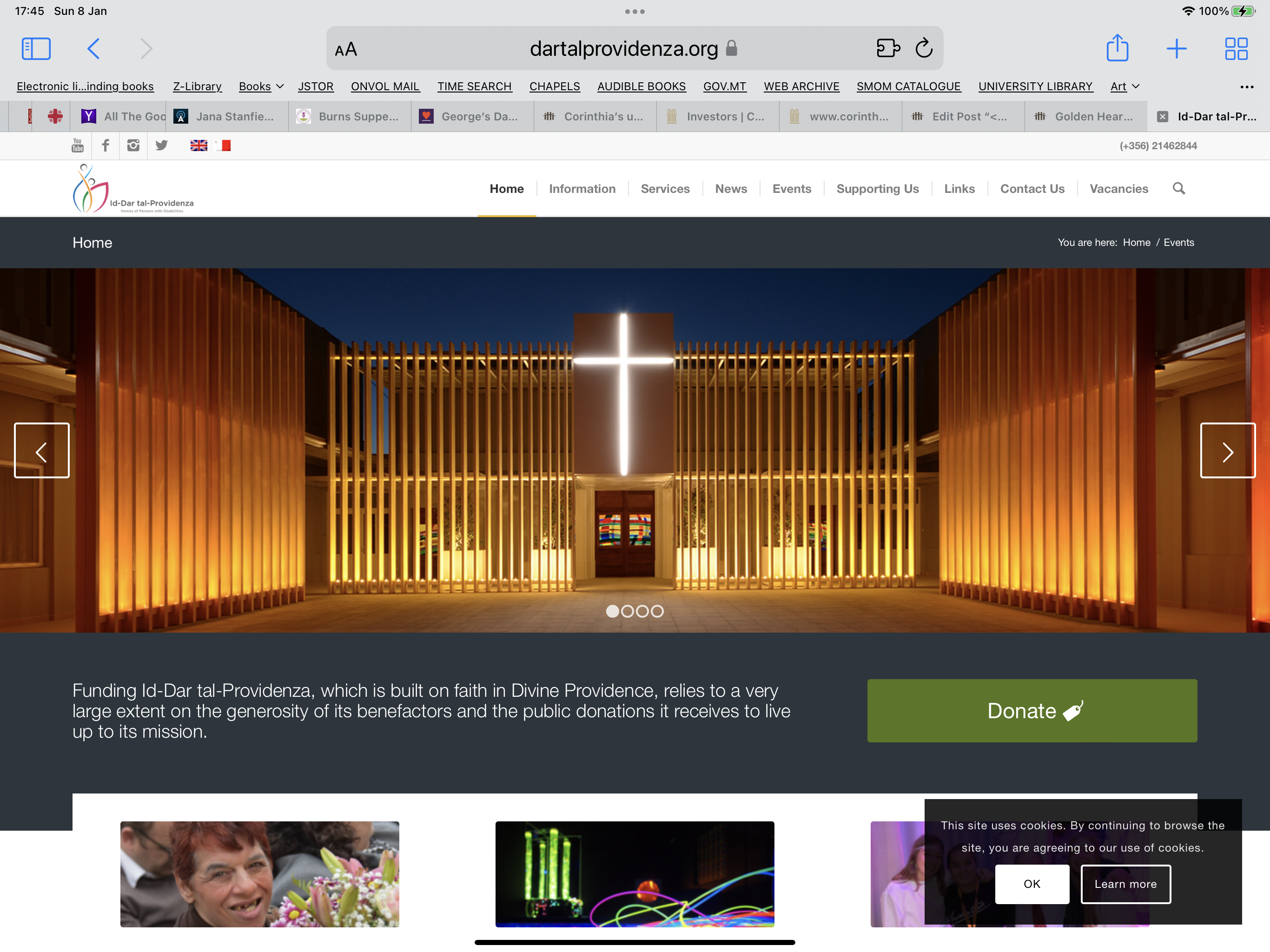Click the Facebook social icon
The image size is (1270, 952).
point(106,145)
